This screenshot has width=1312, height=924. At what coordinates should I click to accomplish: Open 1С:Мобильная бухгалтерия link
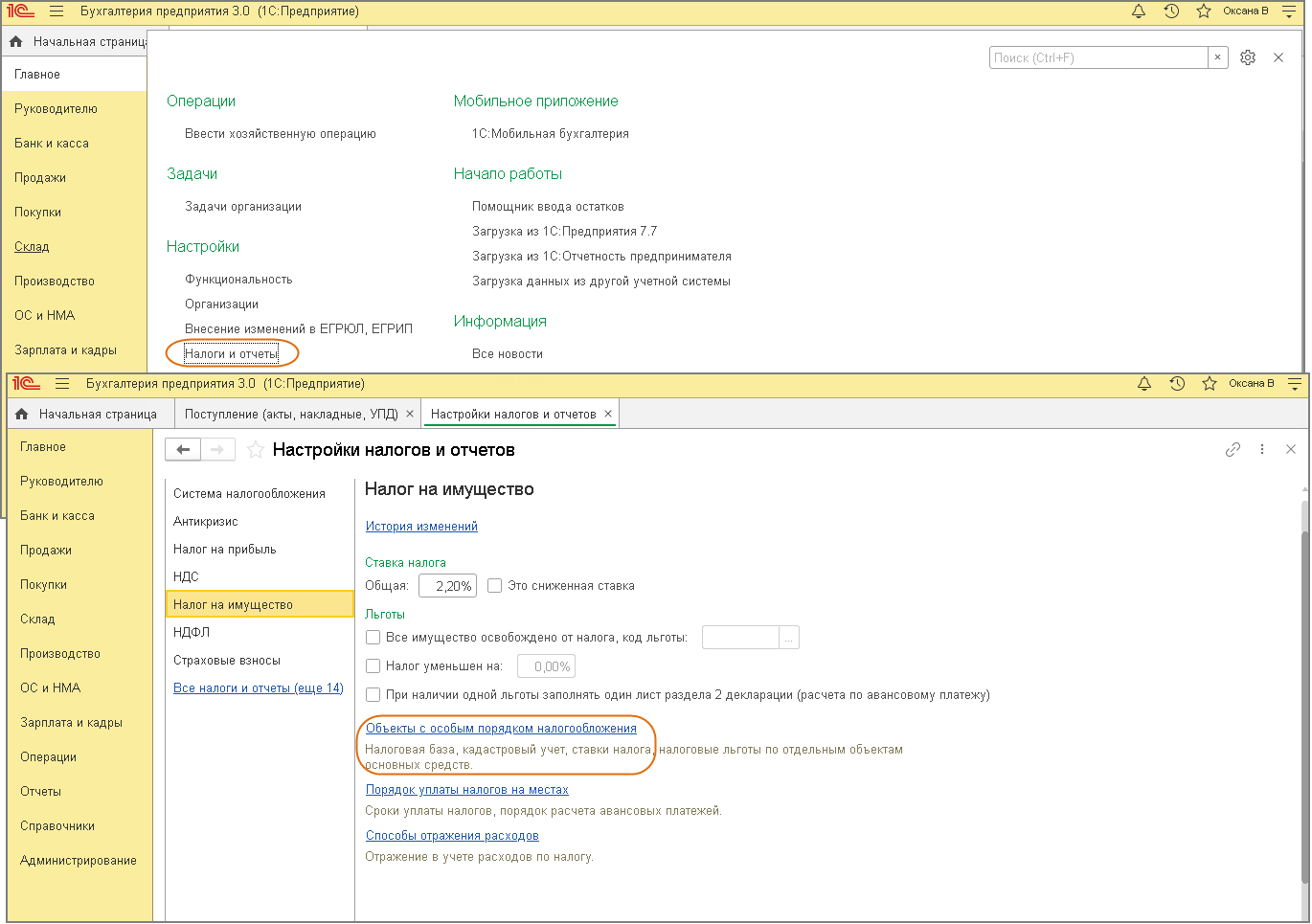point(551,133)
